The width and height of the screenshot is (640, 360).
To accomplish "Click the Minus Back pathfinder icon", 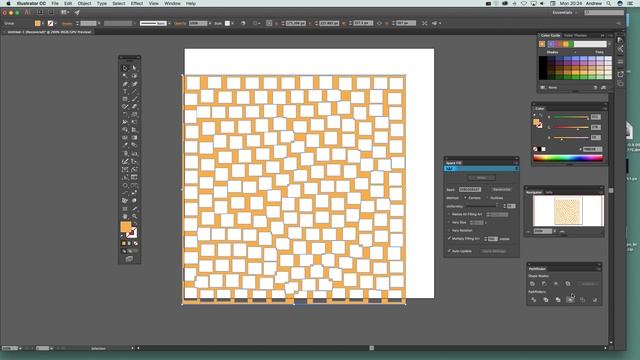I will (x=595, y=300).
